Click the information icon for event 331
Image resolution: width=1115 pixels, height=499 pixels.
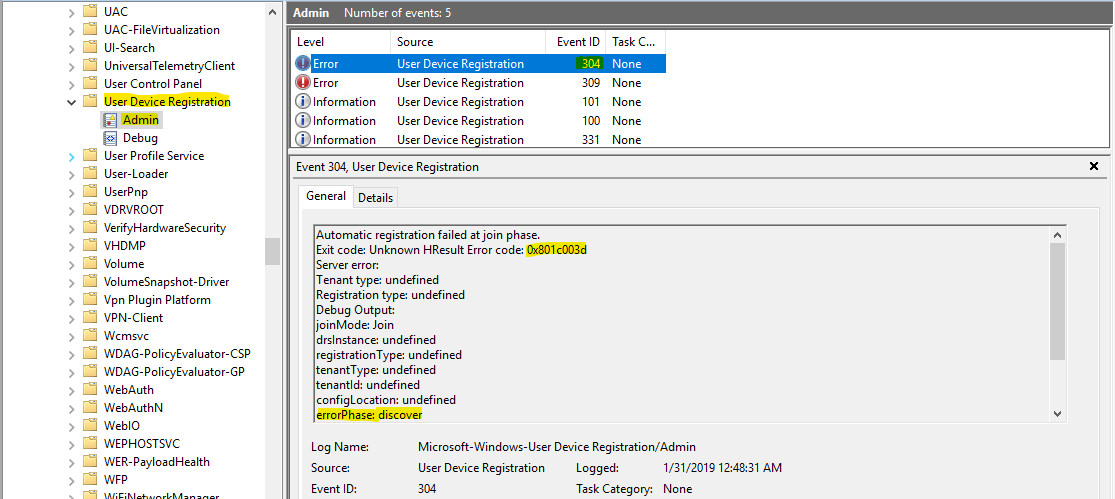pos(303,140)
